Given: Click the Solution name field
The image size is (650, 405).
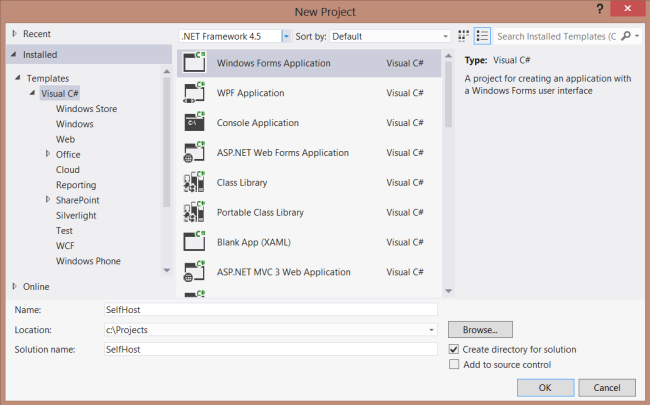Looking at the screenshot, I should pos(271,349).
